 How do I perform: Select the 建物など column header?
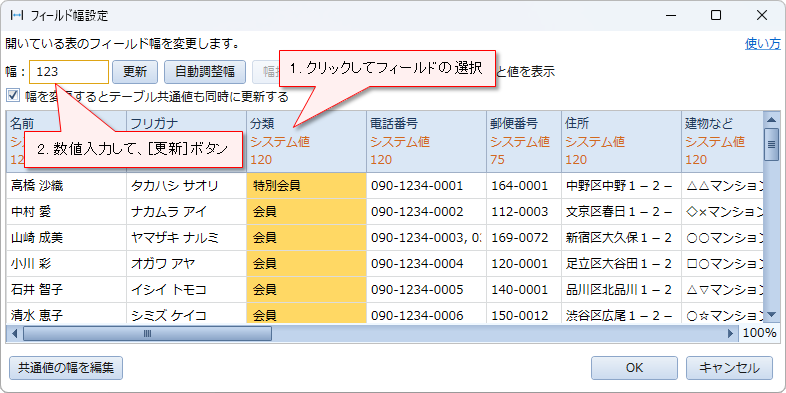coord(722,142)
